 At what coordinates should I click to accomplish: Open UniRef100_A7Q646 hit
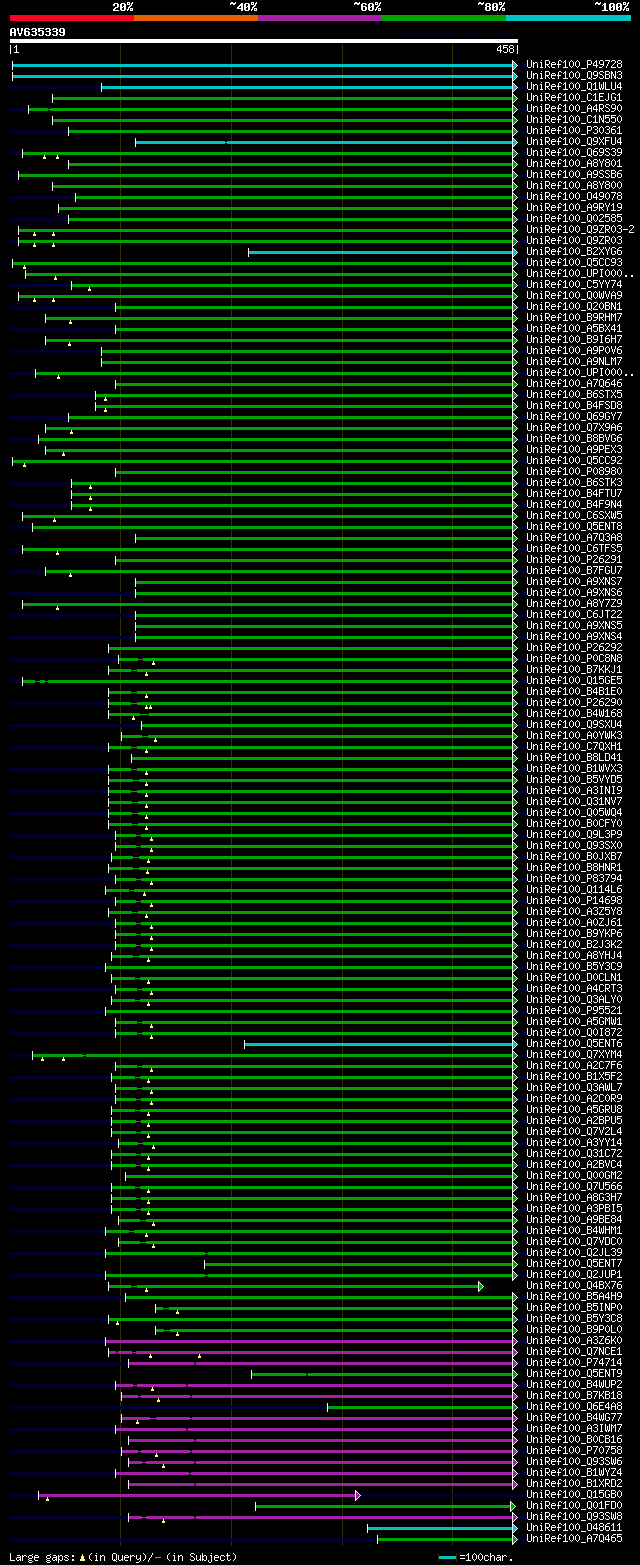tap(574, 383)
